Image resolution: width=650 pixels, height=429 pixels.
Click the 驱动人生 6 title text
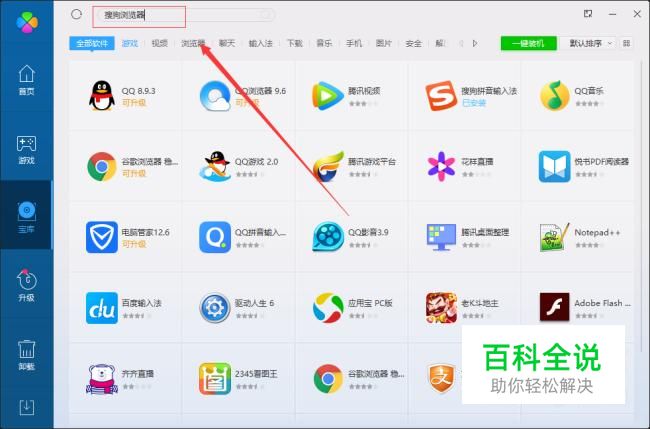point(254,303)
